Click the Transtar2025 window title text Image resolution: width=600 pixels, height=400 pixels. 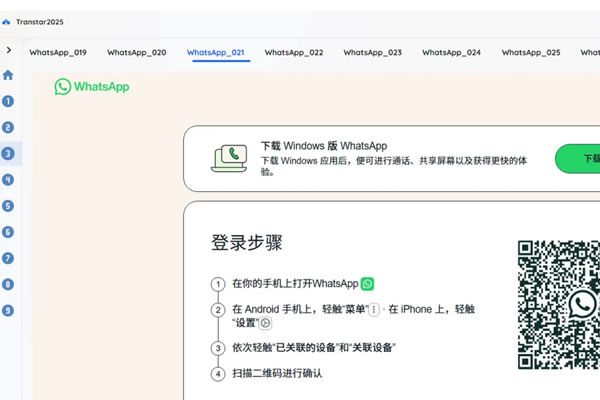(40, 22)
